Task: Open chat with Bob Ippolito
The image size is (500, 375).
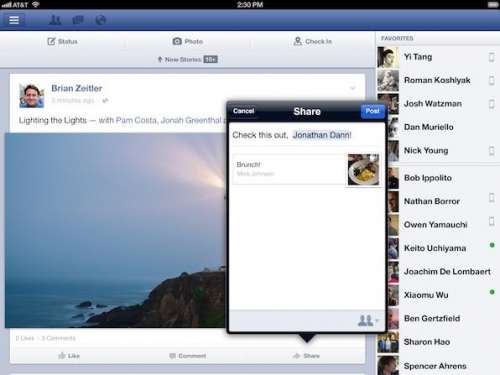Action: 443,178
